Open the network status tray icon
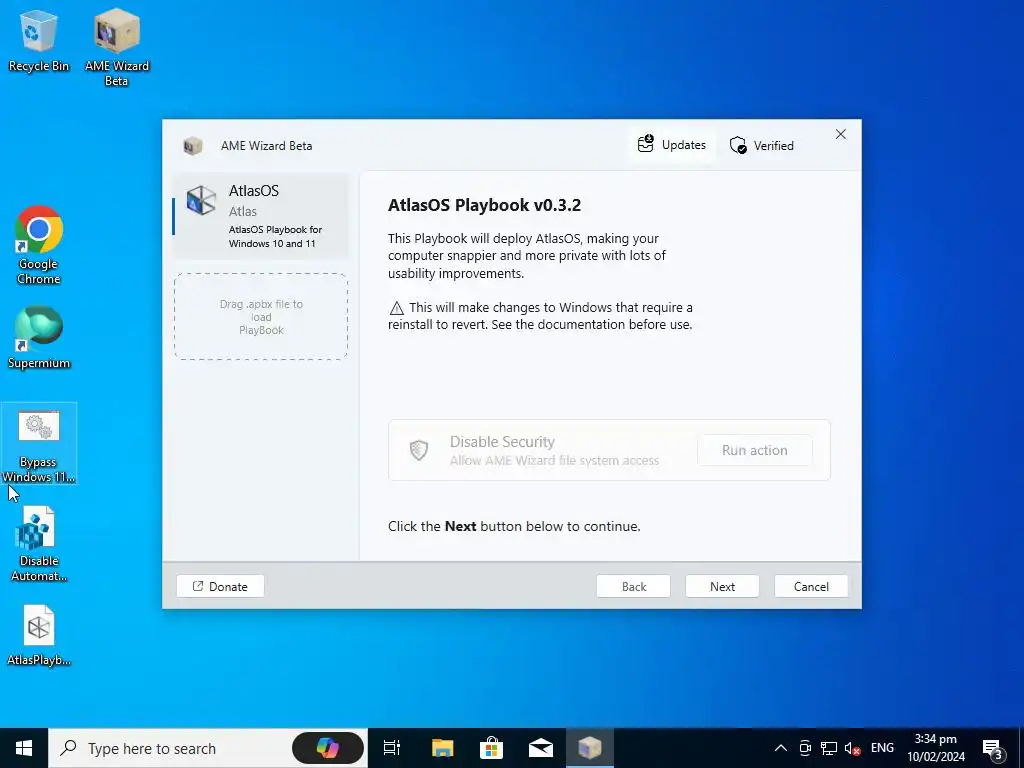 tap(829, 748)
